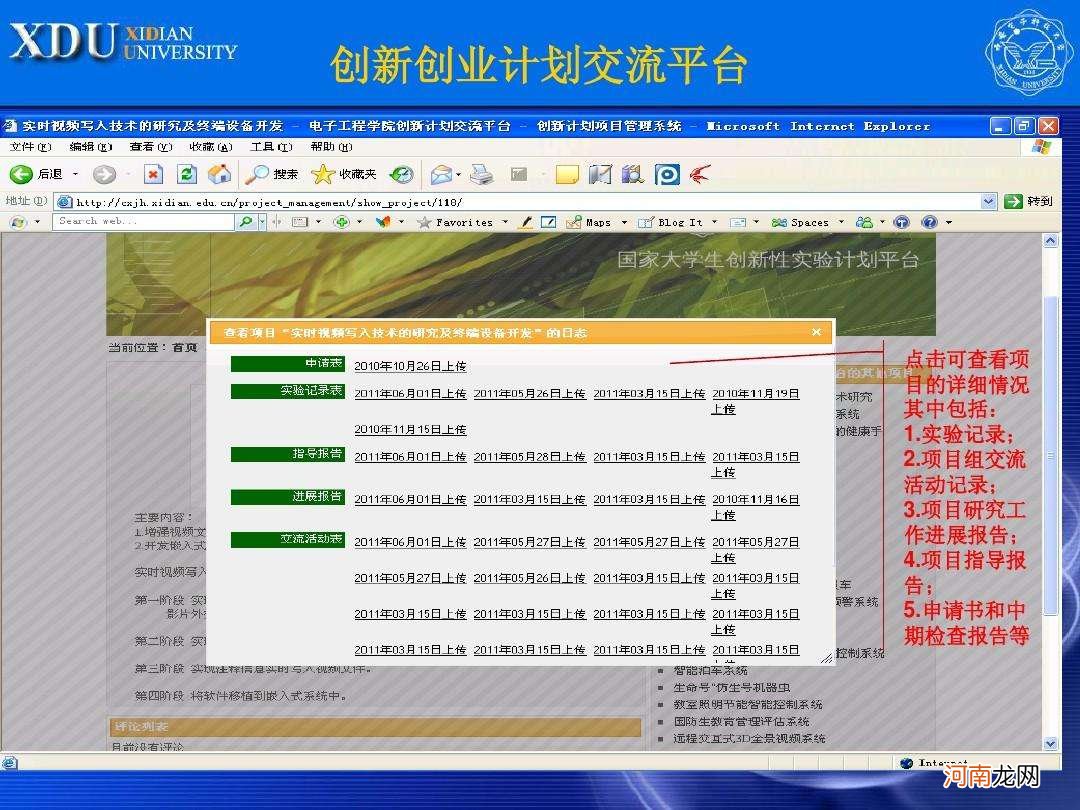Stop loading with the red X icon
Viewport: 1080px width, 810px height.
152,172
